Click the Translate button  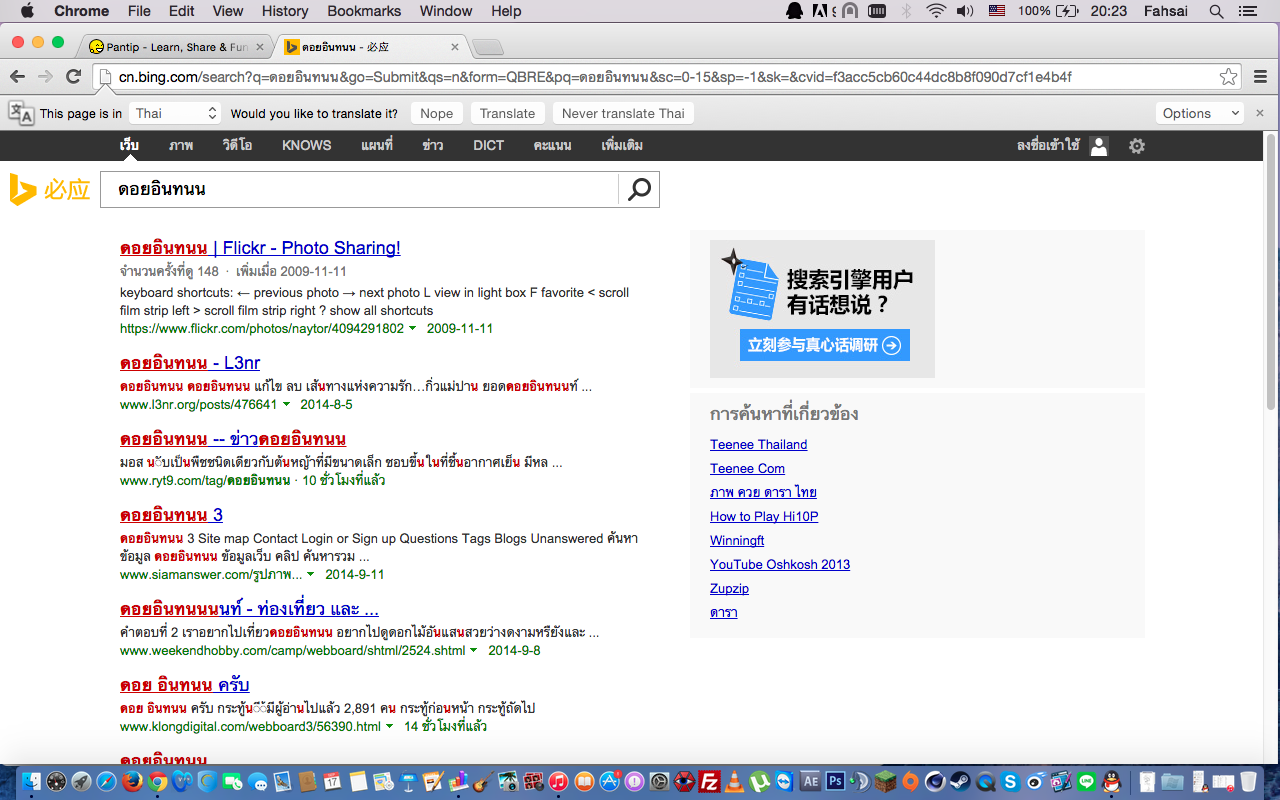pos(507,113)
